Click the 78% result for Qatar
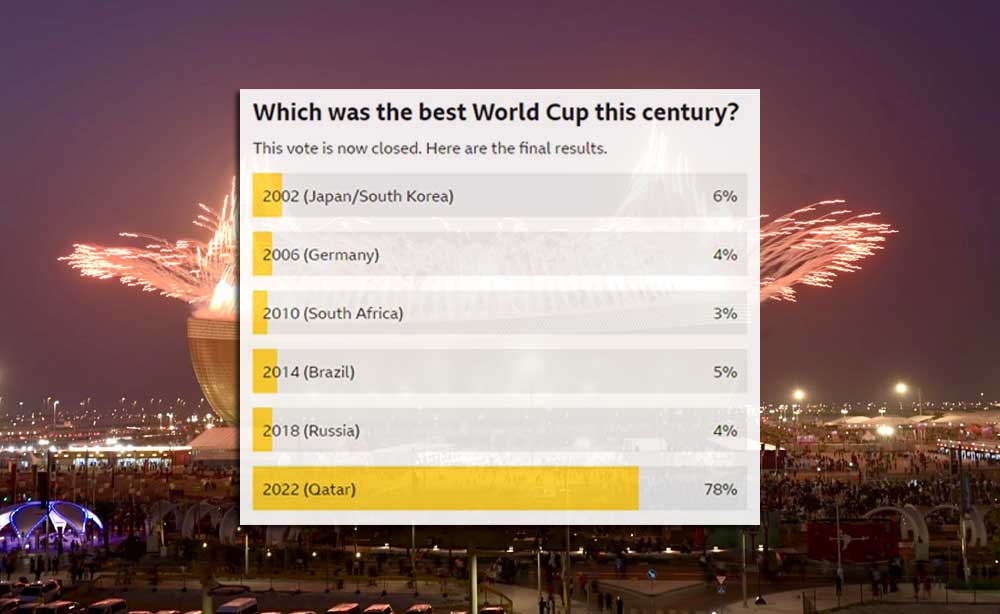 [x=720, y=489]
